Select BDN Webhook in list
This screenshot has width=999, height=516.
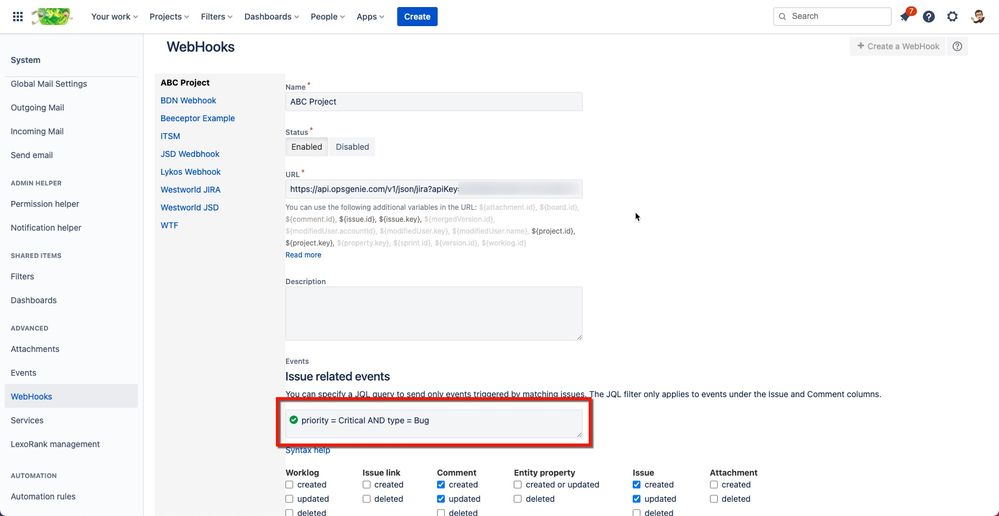click(189, 101)
